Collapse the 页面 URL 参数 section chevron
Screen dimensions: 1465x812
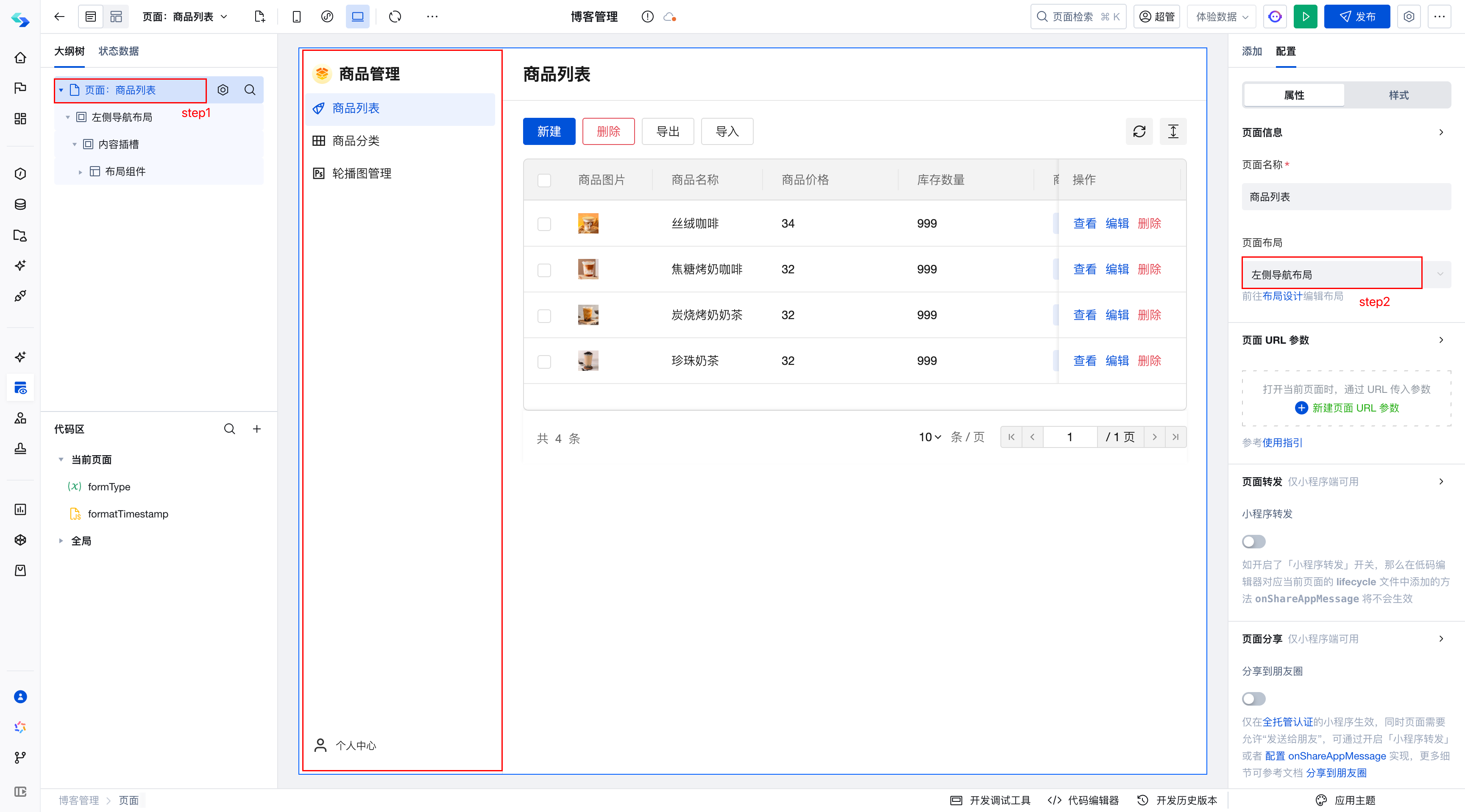[1440, 339]
